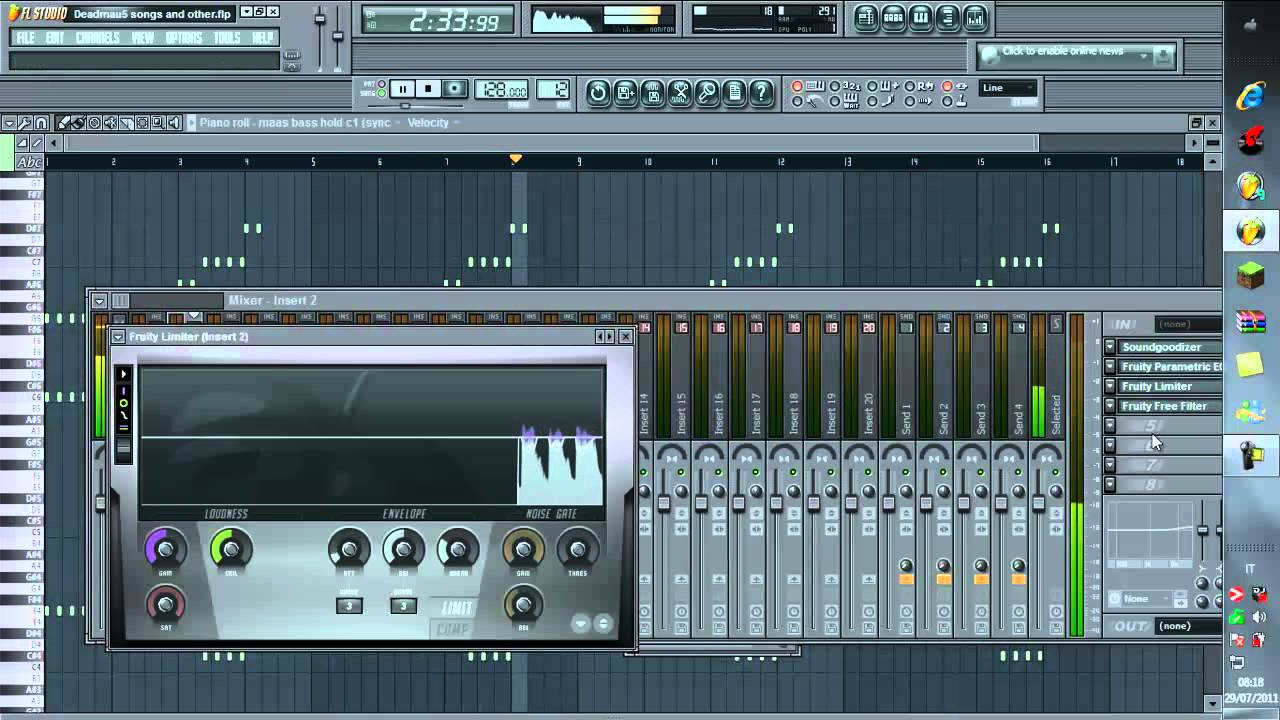Click to enable online news
This screenshot has height=720, width=1280.
tap(1063, 51)
